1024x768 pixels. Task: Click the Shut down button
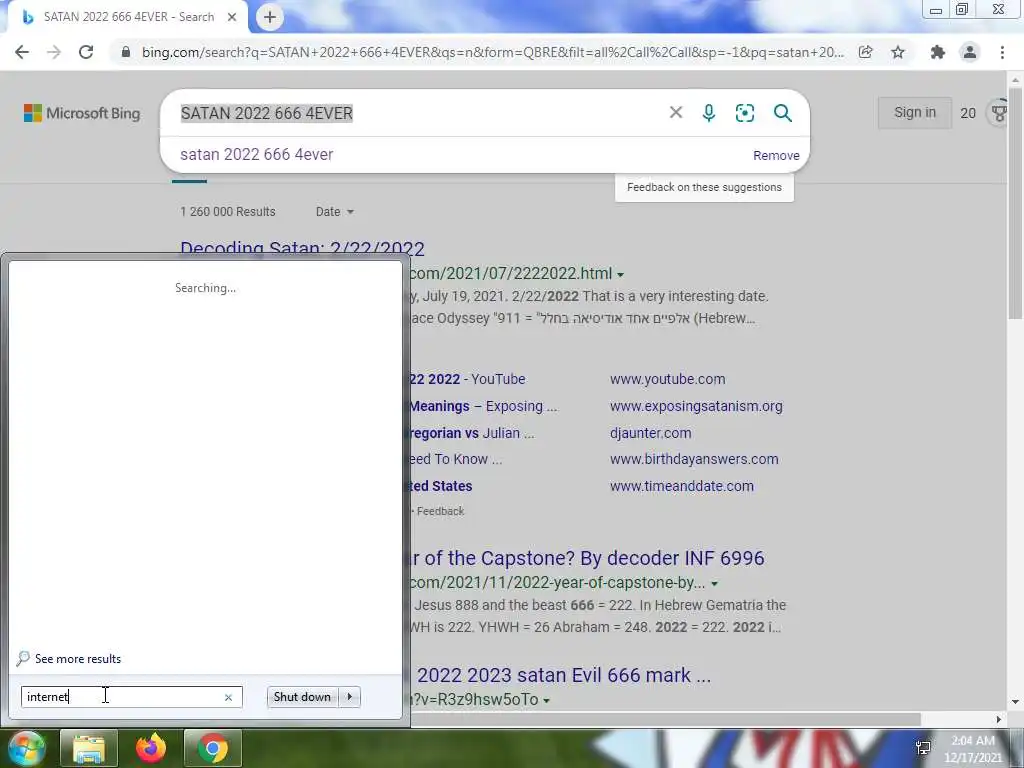click(302, 697)
